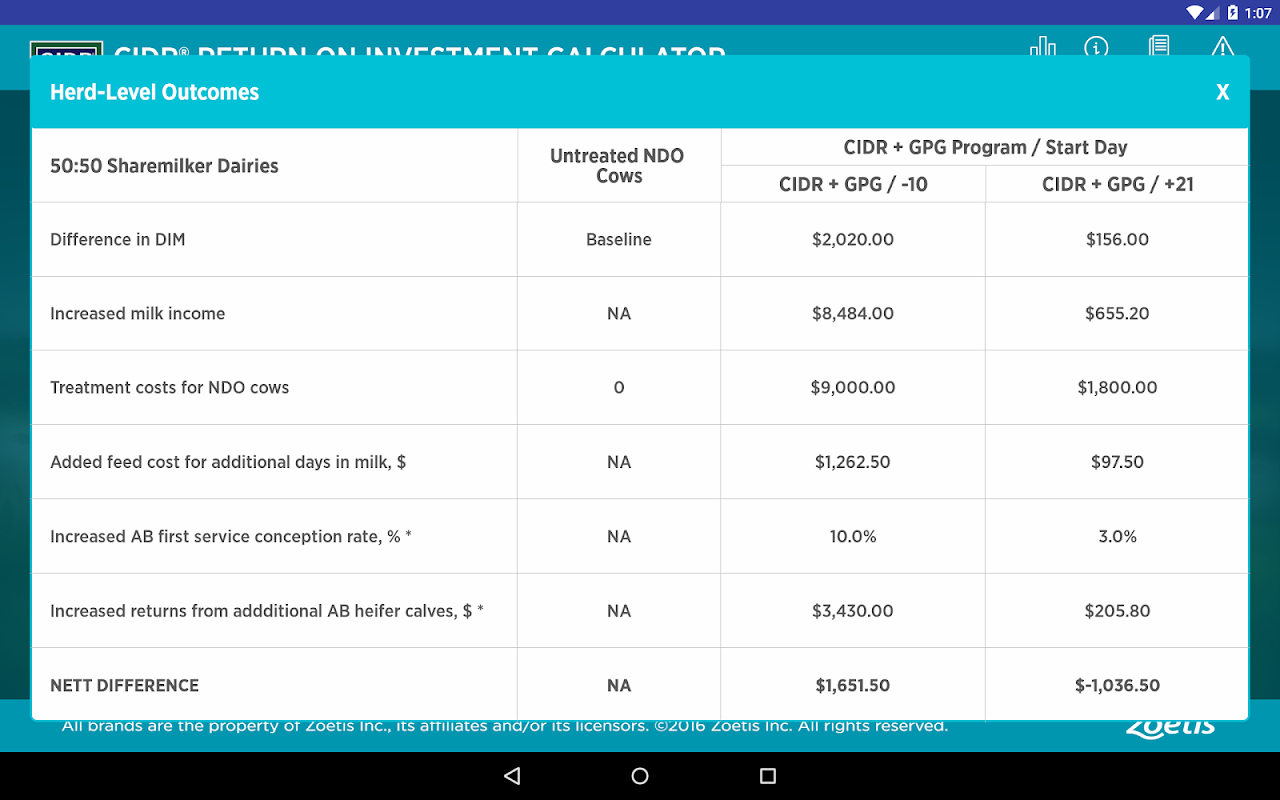Select CIDR + GPG Program / Start Day header
1280x800 pixels.
pos(985,147)
